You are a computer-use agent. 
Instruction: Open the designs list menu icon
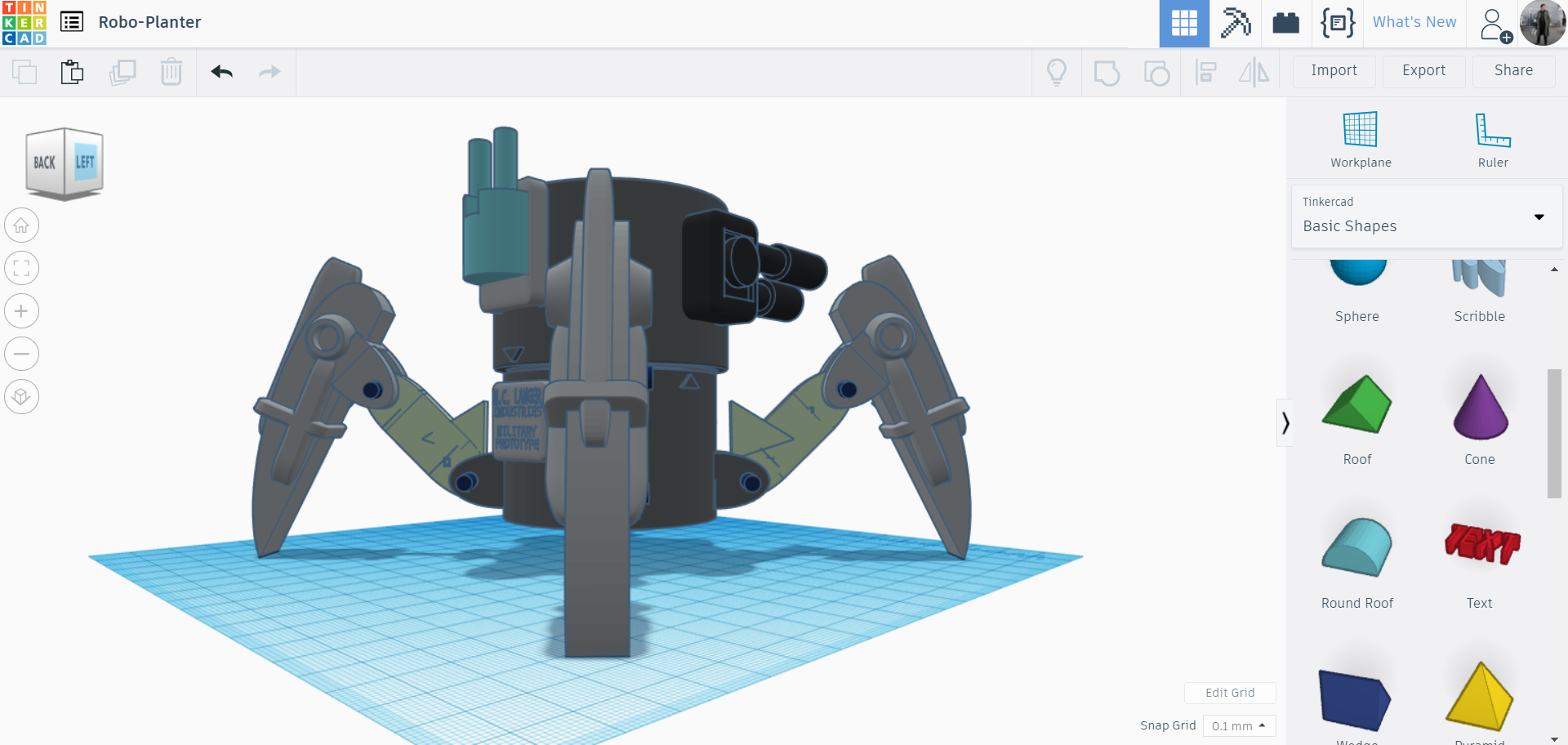coord(72,22)
